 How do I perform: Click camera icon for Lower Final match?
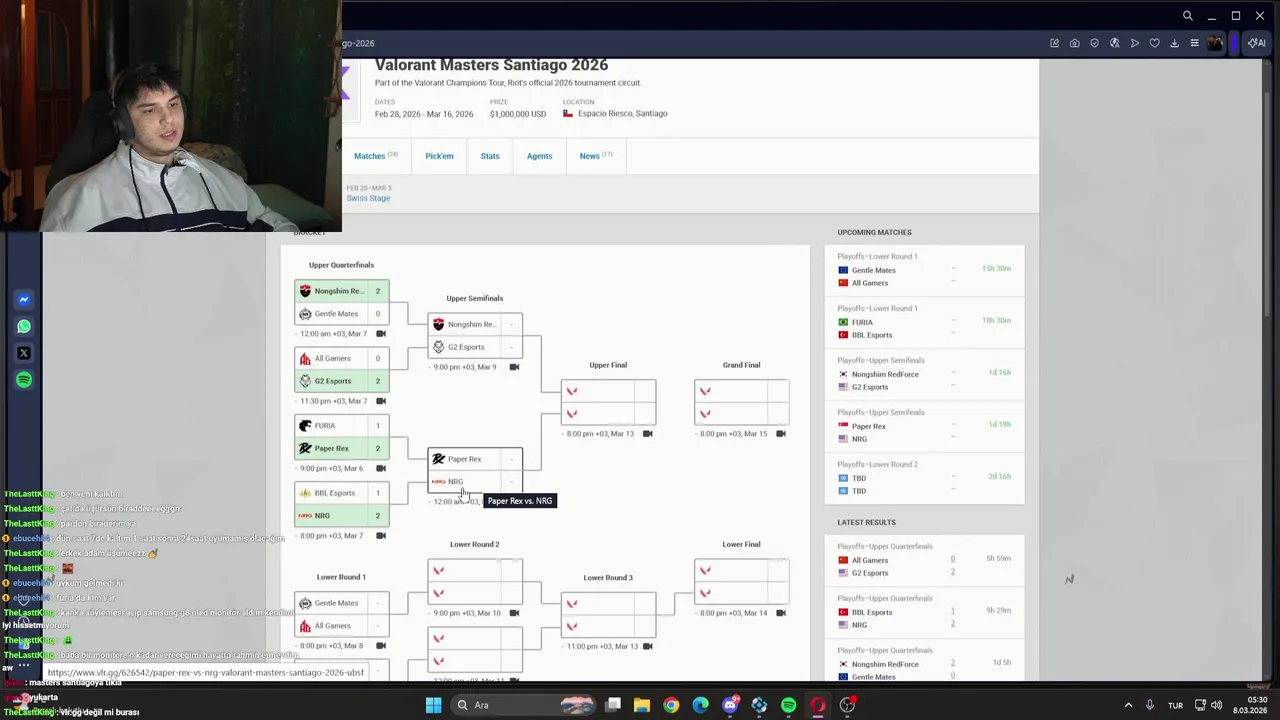(780, 613)
